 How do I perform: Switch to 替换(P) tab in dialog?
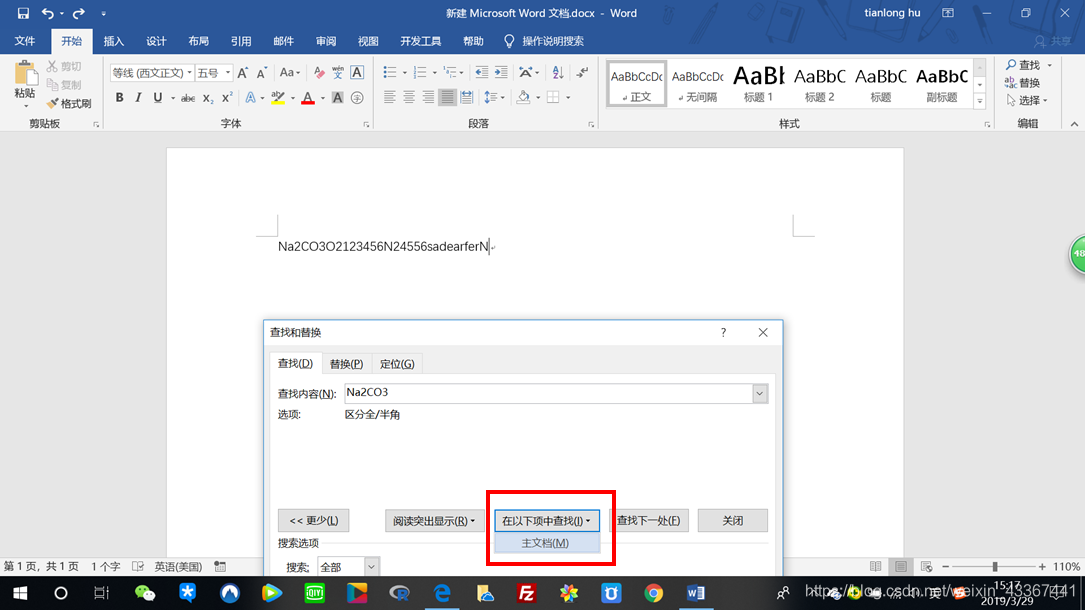(x=346, y=364)
